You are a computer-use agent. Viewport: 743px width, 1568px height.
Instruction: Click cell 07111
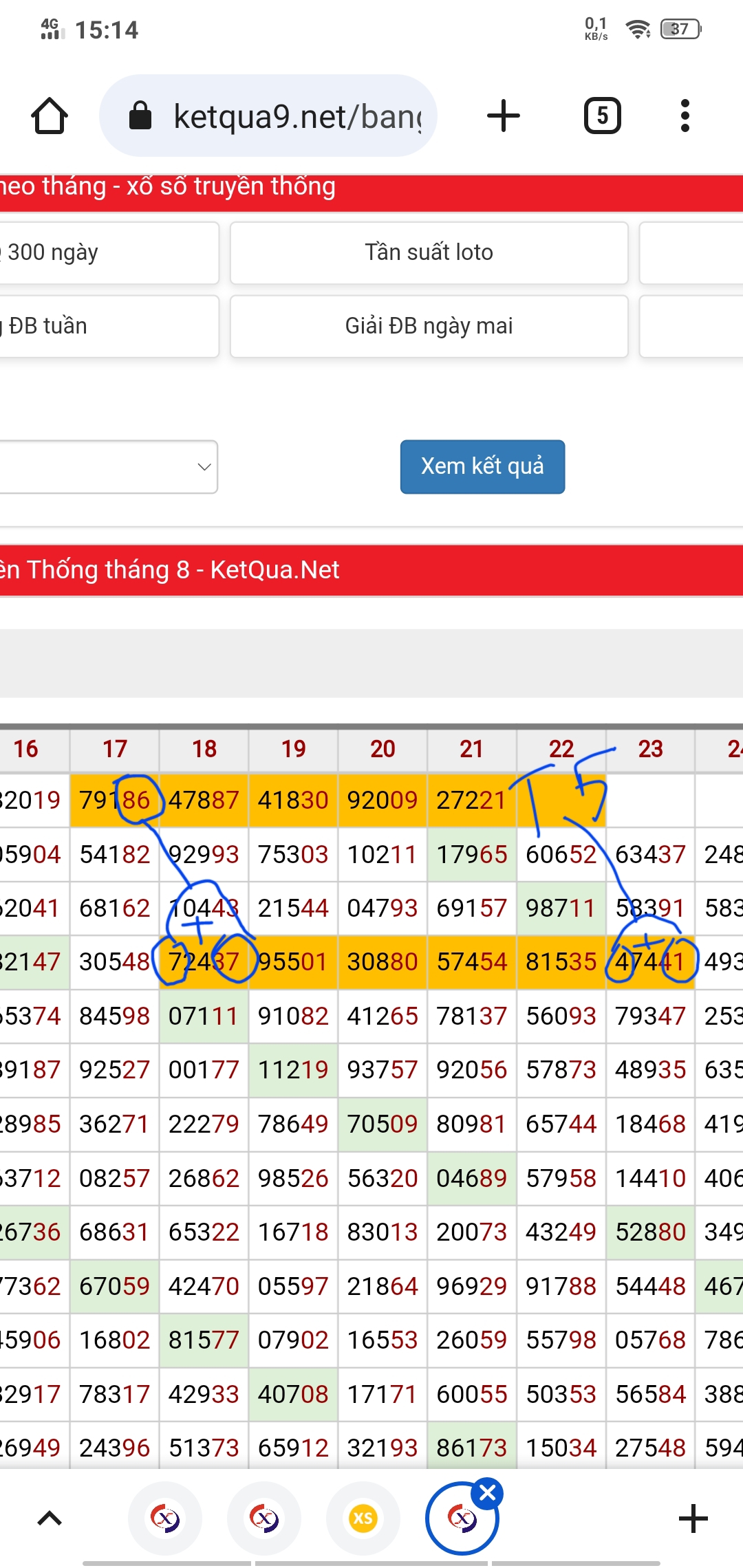204,1016
